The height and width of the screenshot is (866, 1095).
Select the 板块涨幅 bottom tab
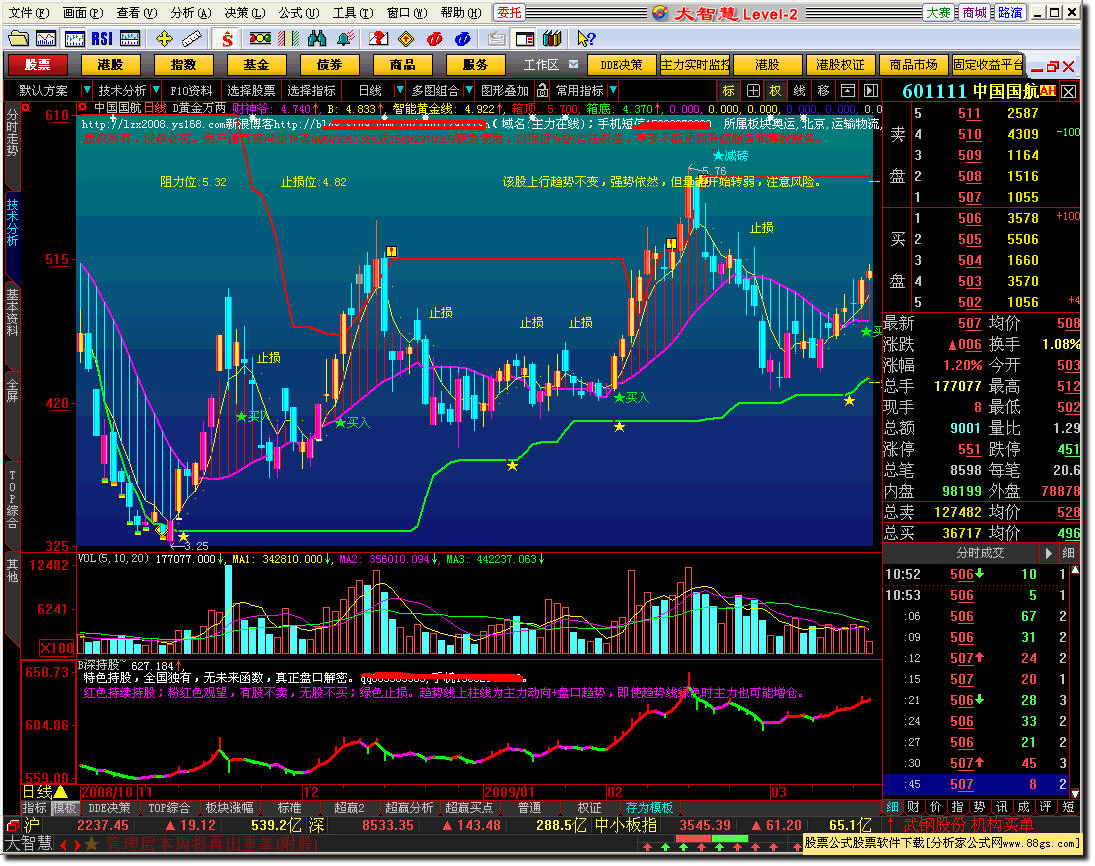229,808
